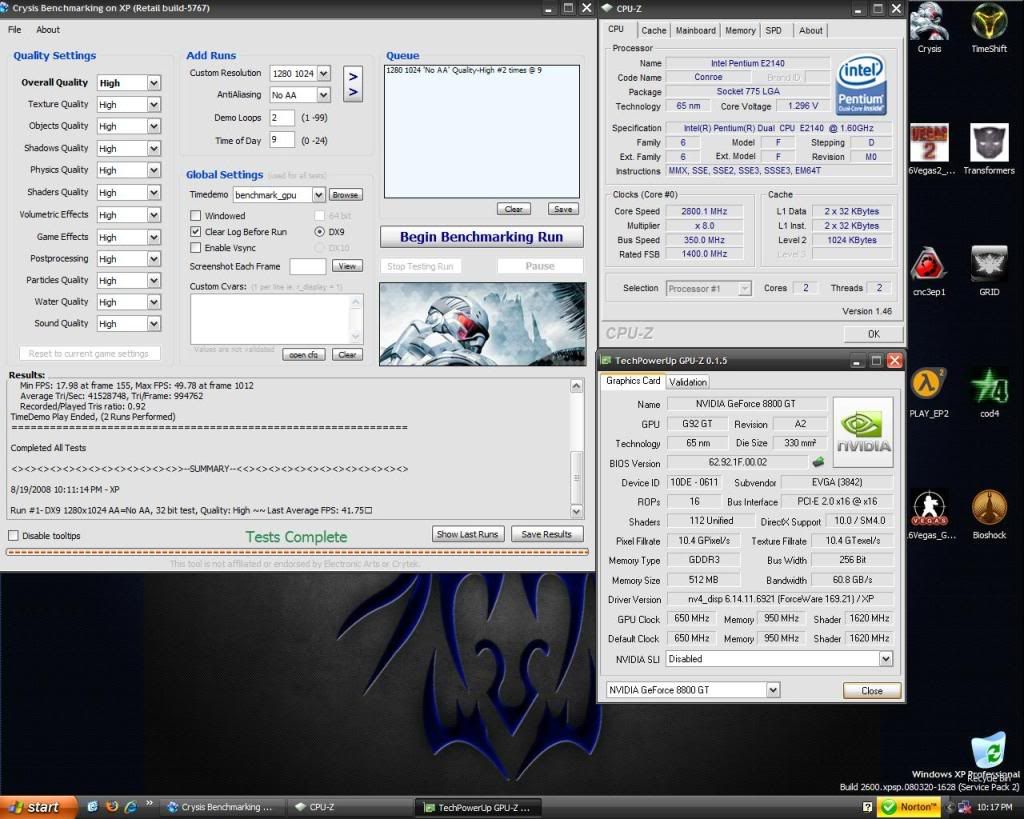This screenshot has width=1024, height=819.
Task: Open the File menu
Action: 14,29
